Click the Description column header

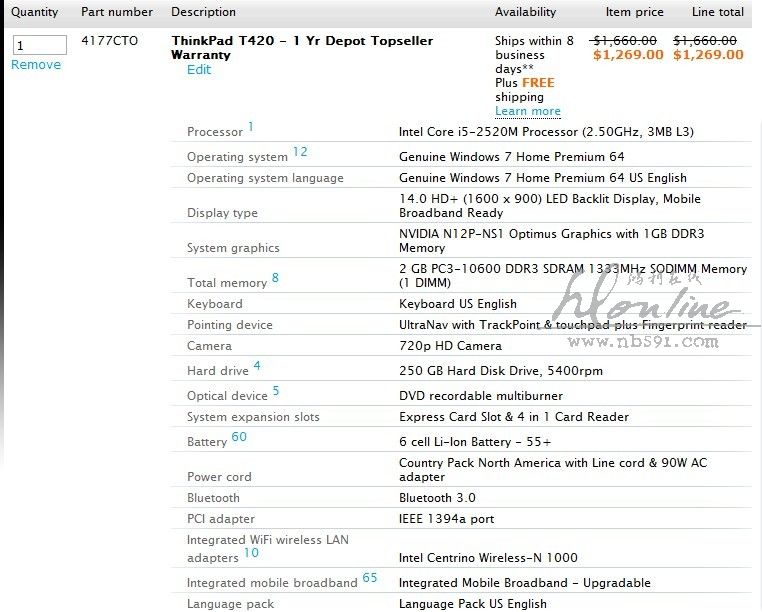[x=204, y=12]
